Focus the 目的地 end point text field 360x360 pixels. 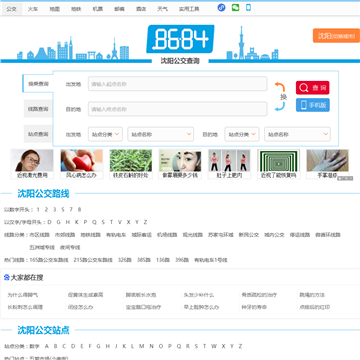coord(178,109)
